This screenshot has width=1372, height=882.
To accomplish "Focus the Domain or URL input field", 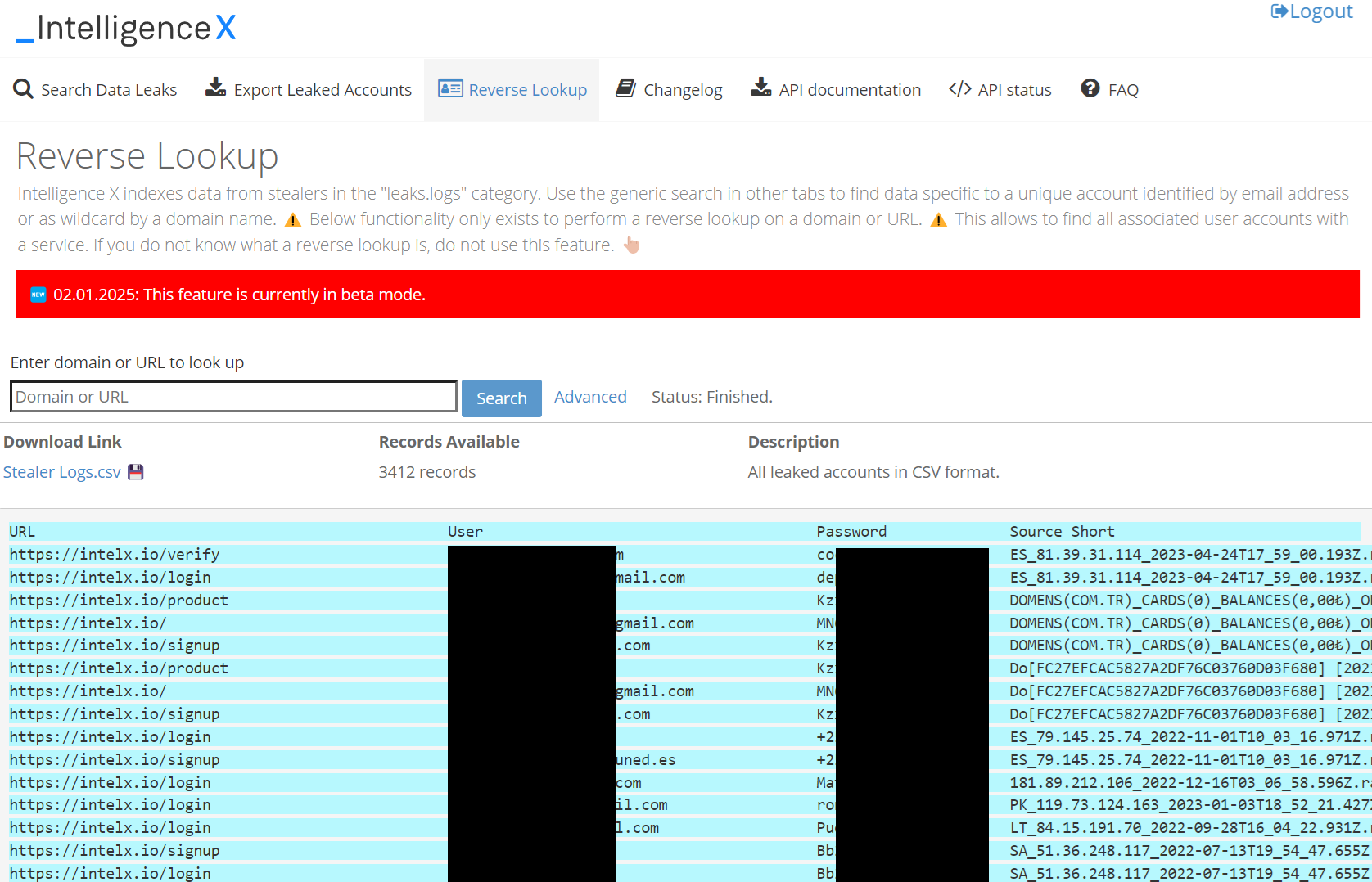I will click(x=233, y=397).
